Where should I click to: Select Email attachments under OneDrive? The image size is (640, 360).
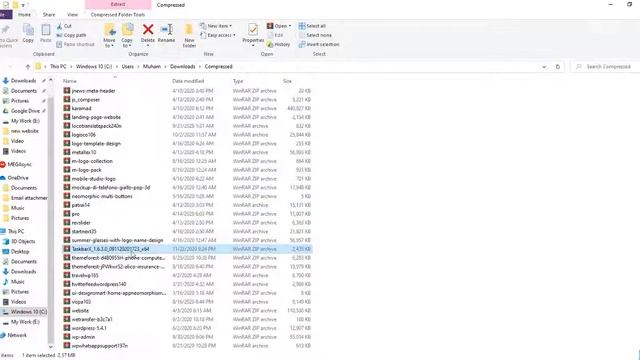[29, 198]
